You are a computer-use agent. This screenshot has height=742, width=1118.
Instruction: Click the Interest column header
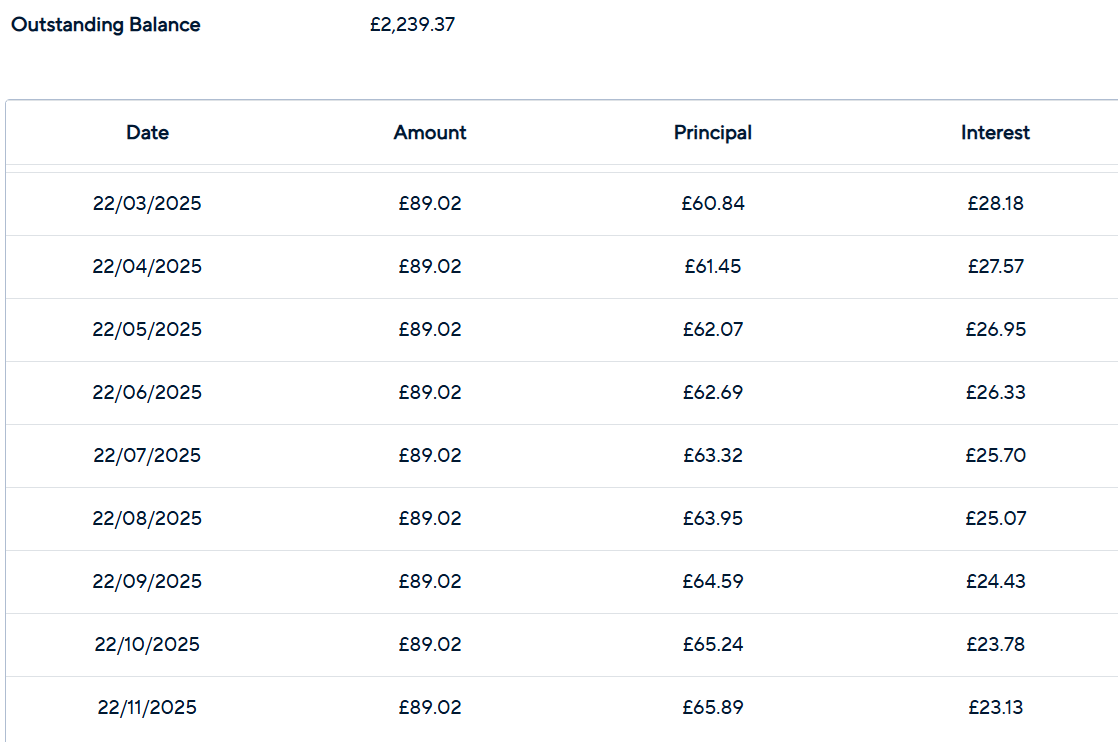click(x=995, y=133)
